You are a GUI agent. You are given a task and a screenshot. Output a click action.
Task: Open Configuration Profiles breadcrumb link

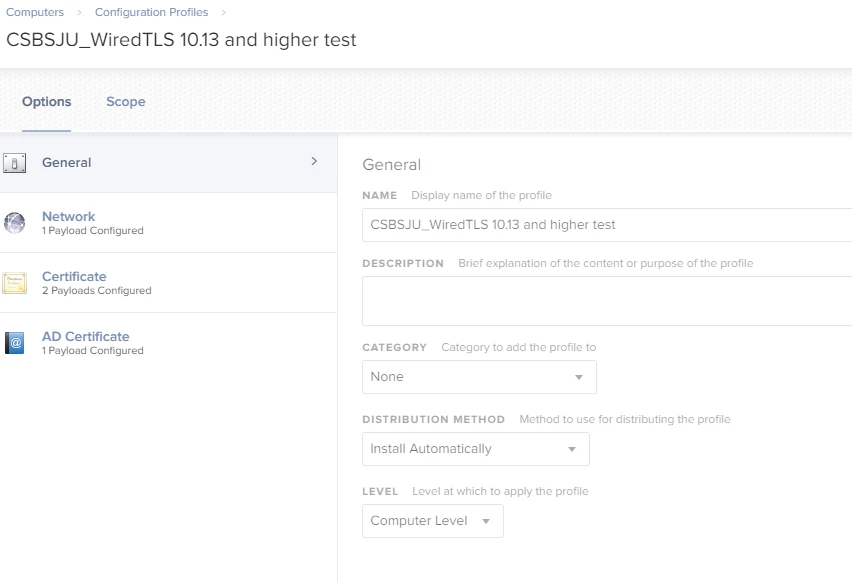[x=152, y=12]
